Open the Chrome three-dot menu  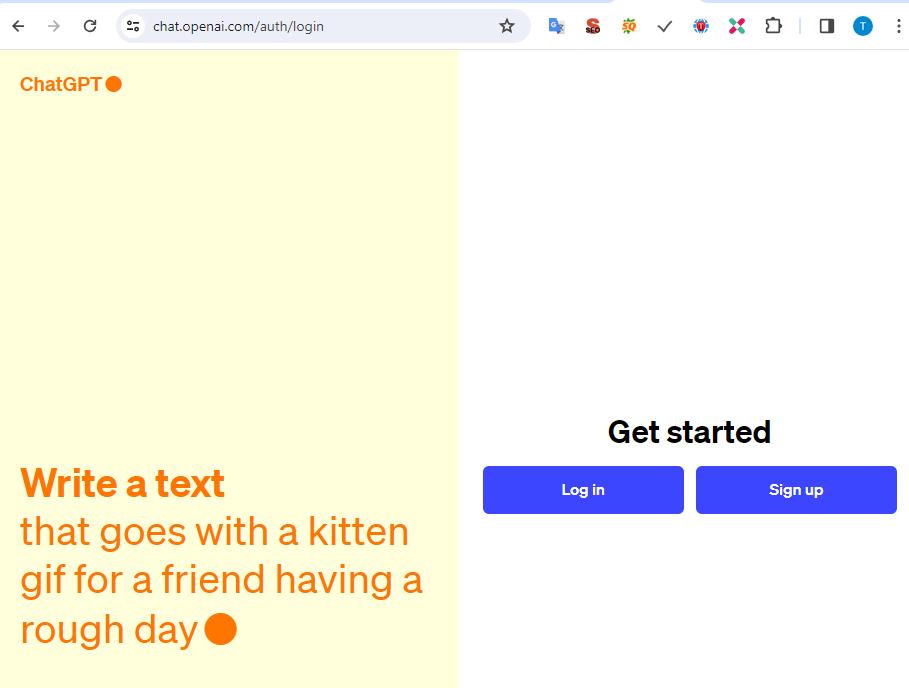pos(898,26)
